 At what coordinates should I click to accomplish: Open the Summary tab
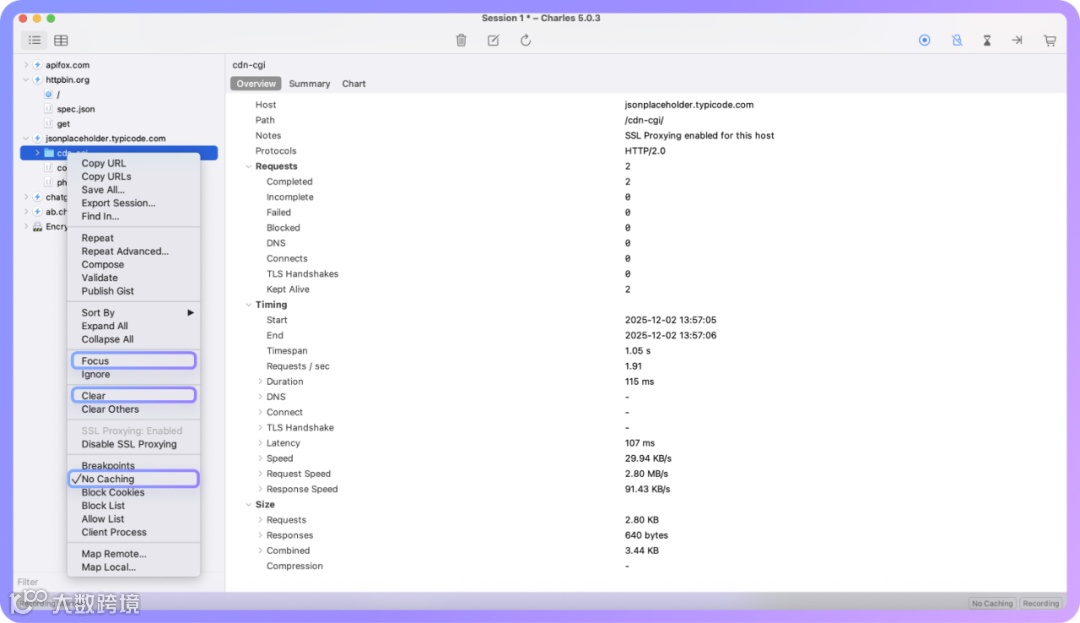coord(309,84)
